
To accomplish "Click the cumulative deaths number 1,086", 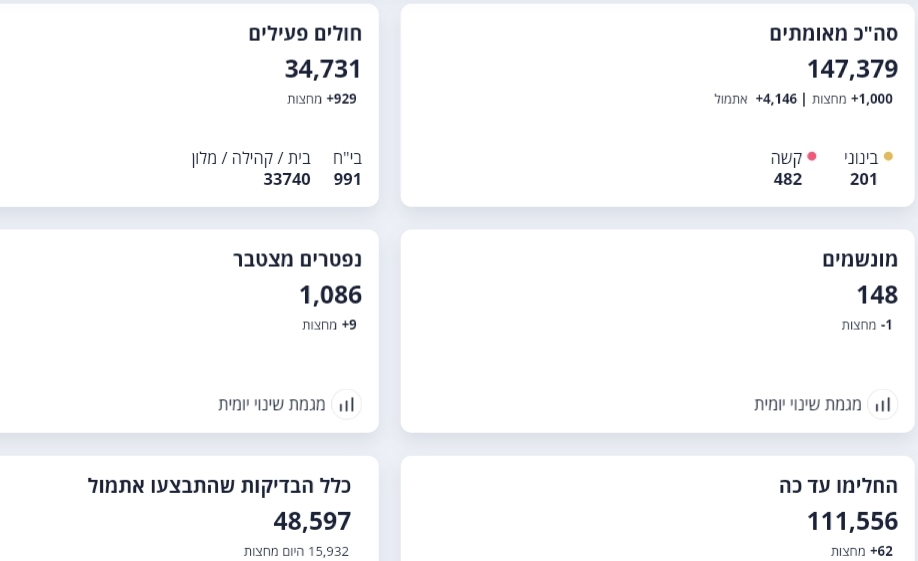I will tap(330, 295).
